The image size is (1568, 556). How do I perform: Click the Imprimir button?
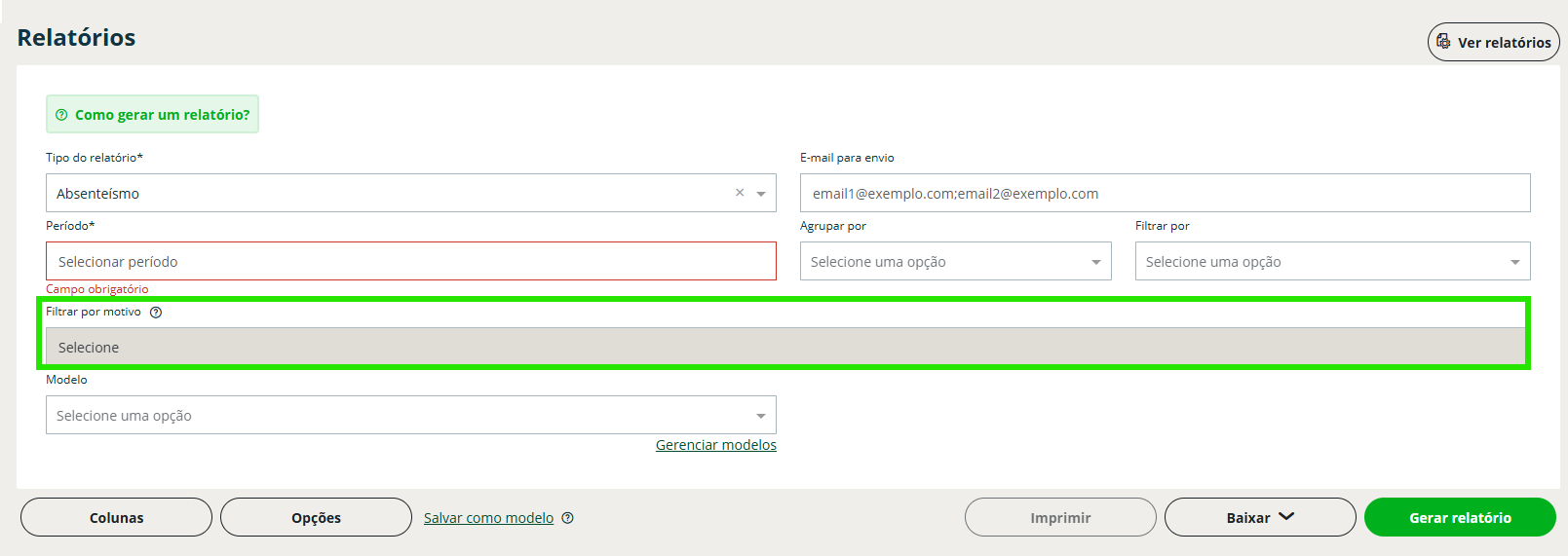(1060, 517)
